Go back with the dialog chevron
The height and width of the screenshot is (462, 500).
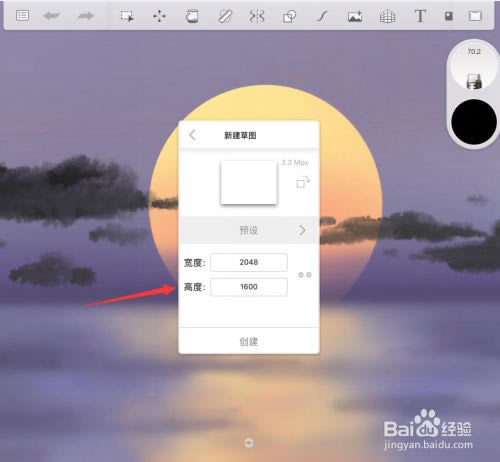tap(192, 135)
